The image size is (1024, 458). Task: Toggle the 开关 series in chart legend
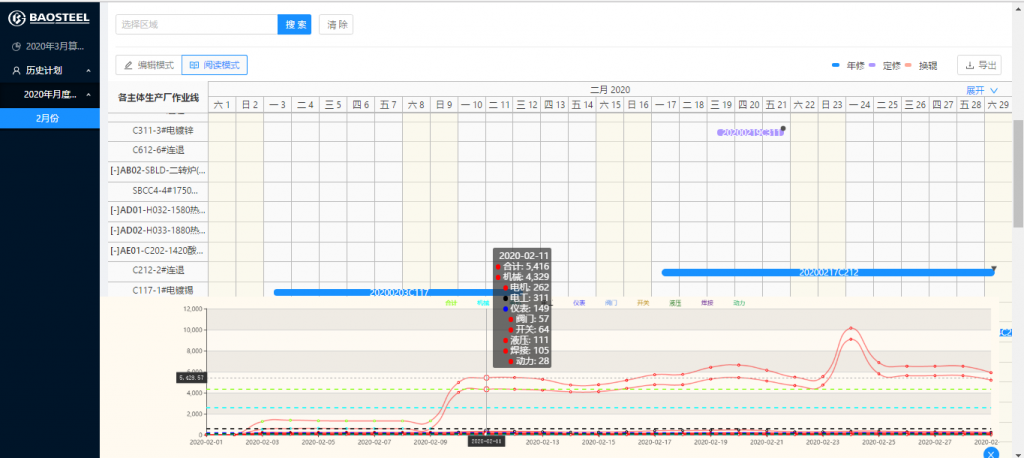643,303
